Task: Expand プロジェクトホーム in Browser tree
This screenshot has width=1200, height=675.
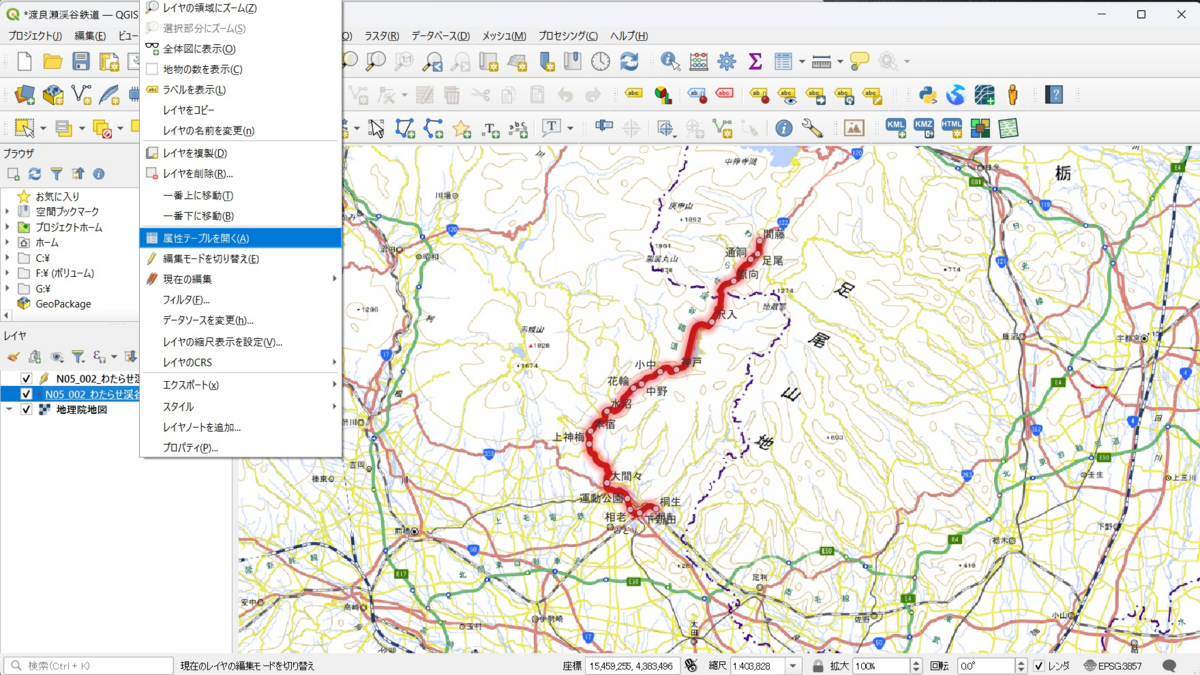Action: pyautogui.click(x=8, y=227)
